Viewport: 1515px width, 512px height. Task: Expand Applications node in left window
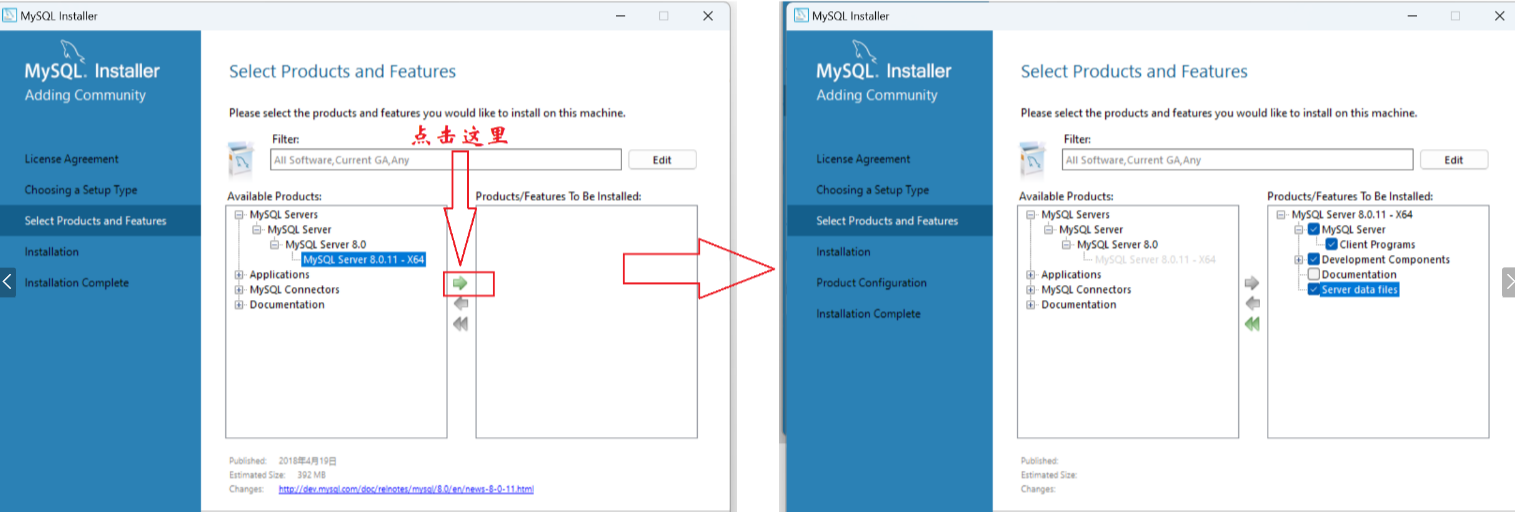240,275
